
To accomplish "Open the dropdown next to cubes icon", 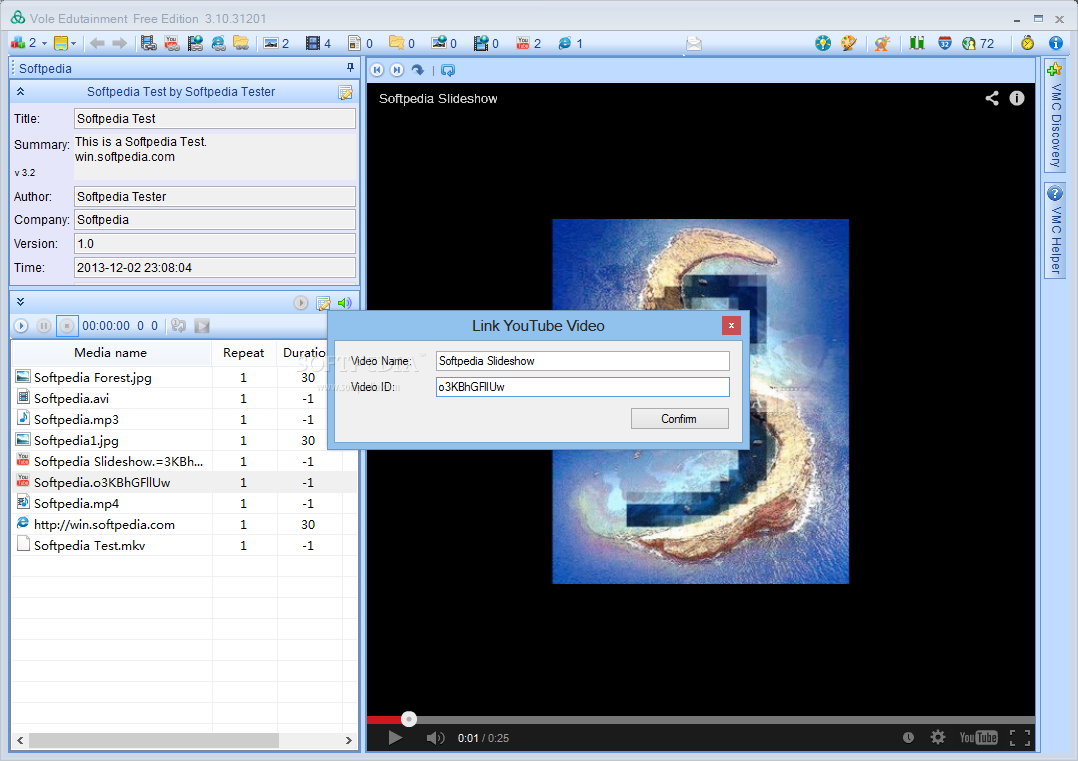I will [x=45, y=43].
